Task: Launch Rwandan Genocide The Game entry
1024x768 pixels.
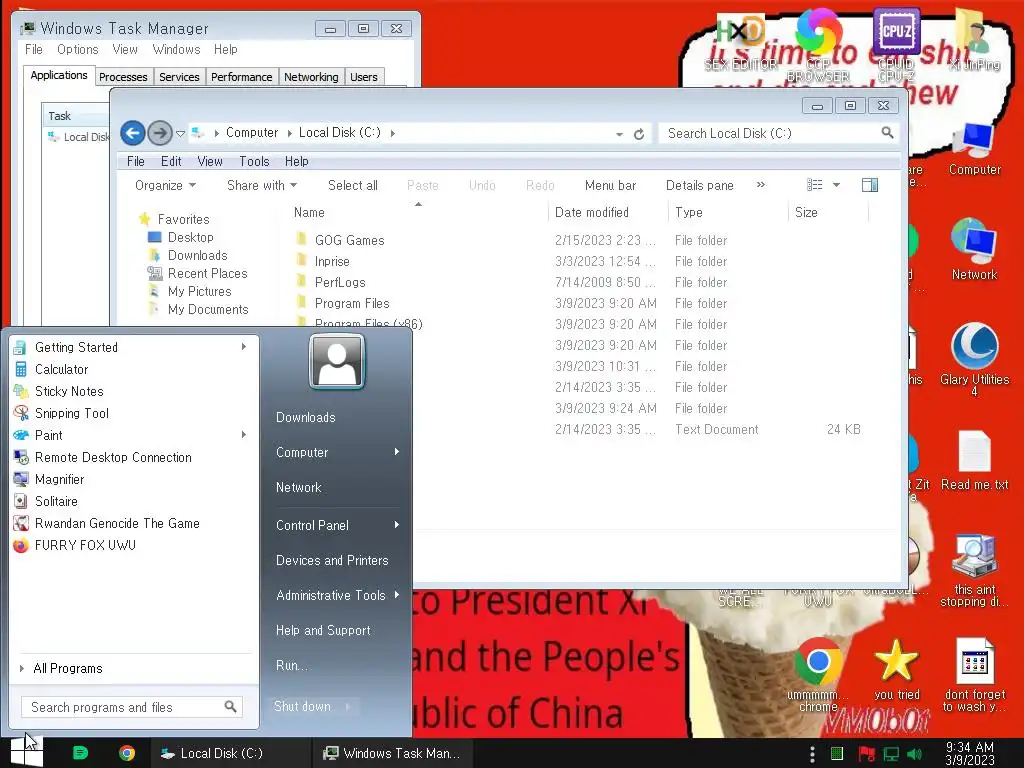Action: (x=117, y=523)
